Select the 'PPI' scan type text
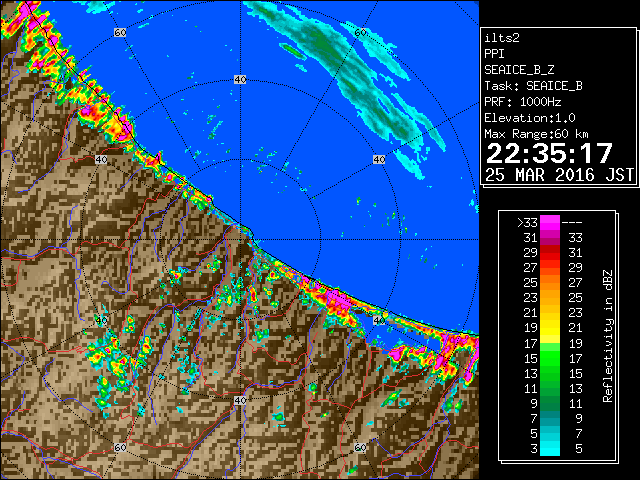 click(494, 54)
